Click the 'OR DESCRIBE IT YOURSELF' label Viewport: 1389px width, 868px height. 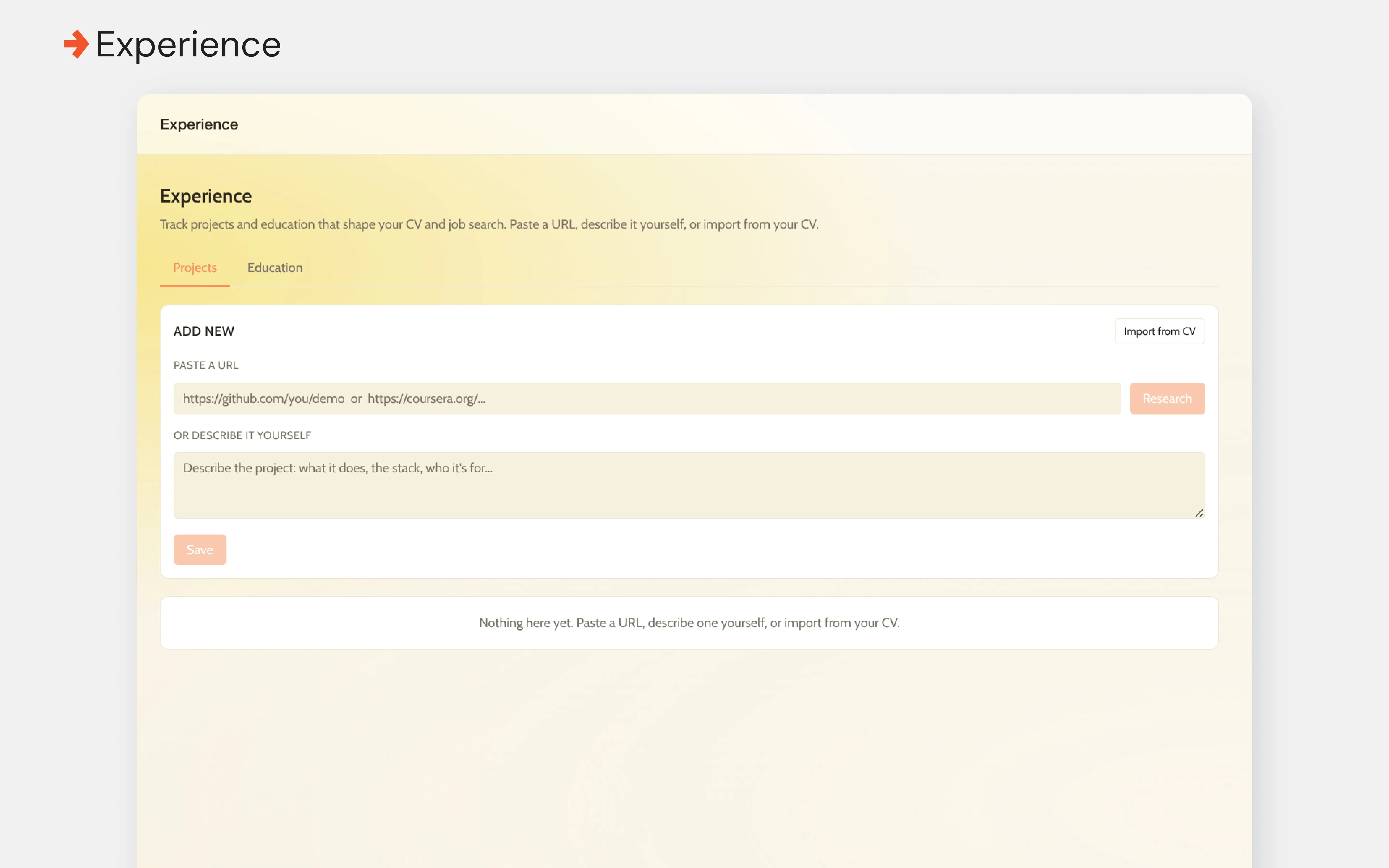pyautogui.click(x=242, y=435)
